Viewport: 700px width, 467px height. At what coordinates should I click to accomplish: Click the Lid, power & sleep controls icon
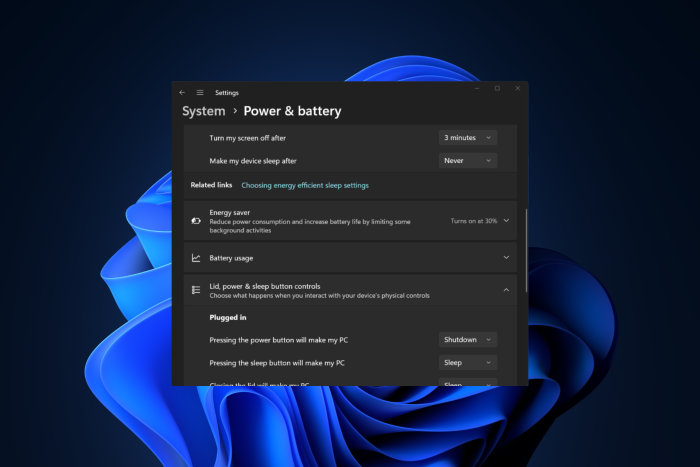coord(196,290)
